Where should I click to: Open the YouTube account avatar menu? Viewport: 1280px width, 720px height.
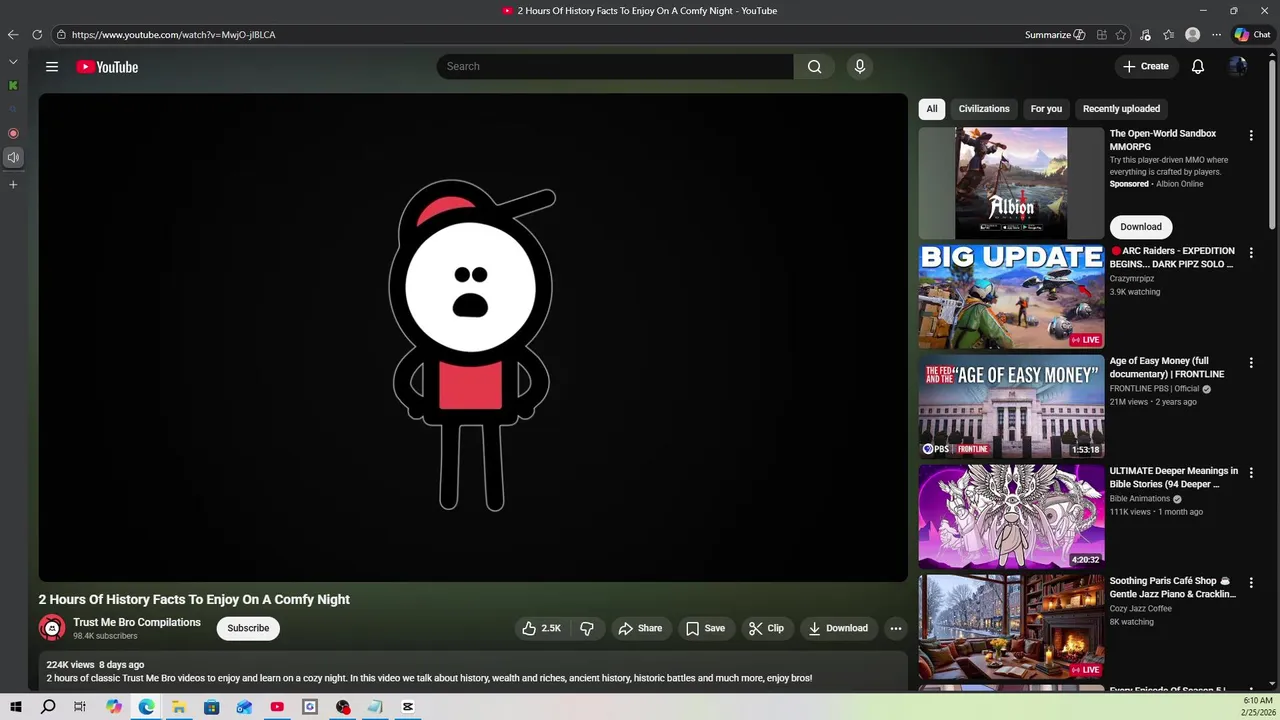pos(1238,67)
